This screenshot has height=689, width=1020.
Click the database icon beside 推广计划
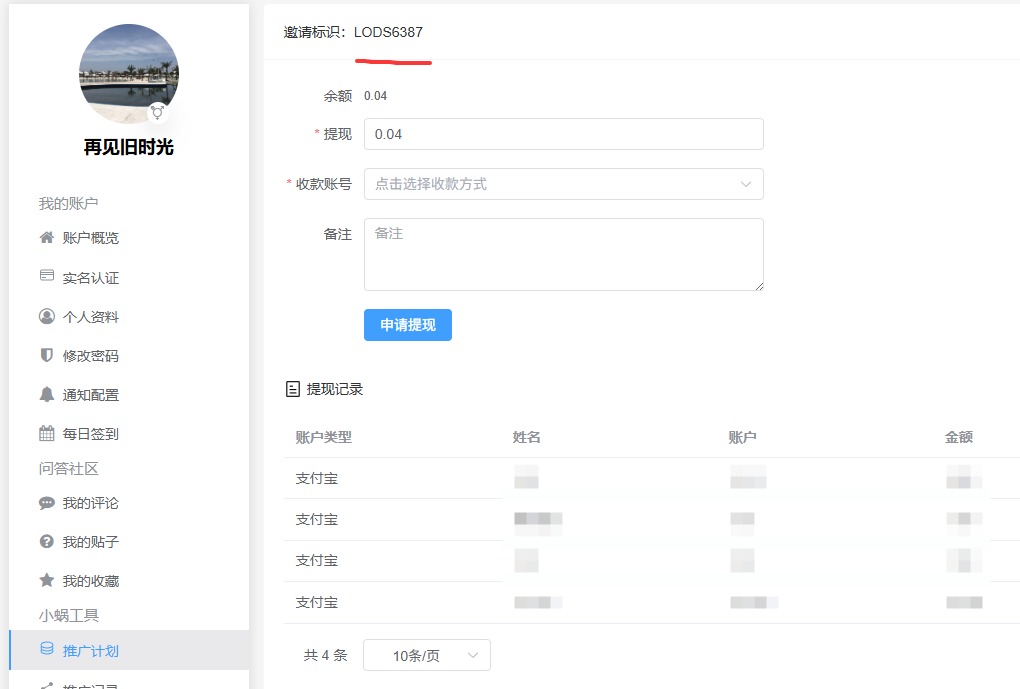pyautogui.click(x=46, y=649)
